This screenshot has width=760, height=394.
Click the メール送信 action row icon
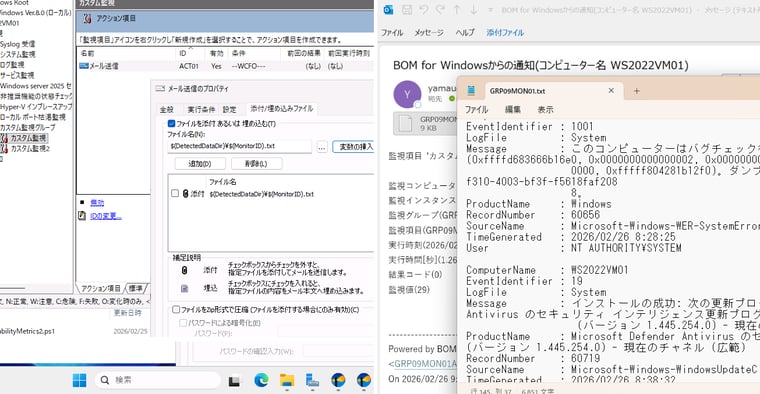[84, 66]
